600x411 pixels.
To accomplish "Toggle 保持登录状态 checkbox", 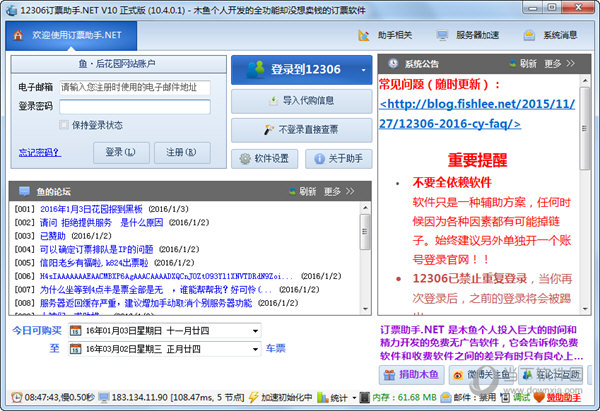I will coord(64,125).
